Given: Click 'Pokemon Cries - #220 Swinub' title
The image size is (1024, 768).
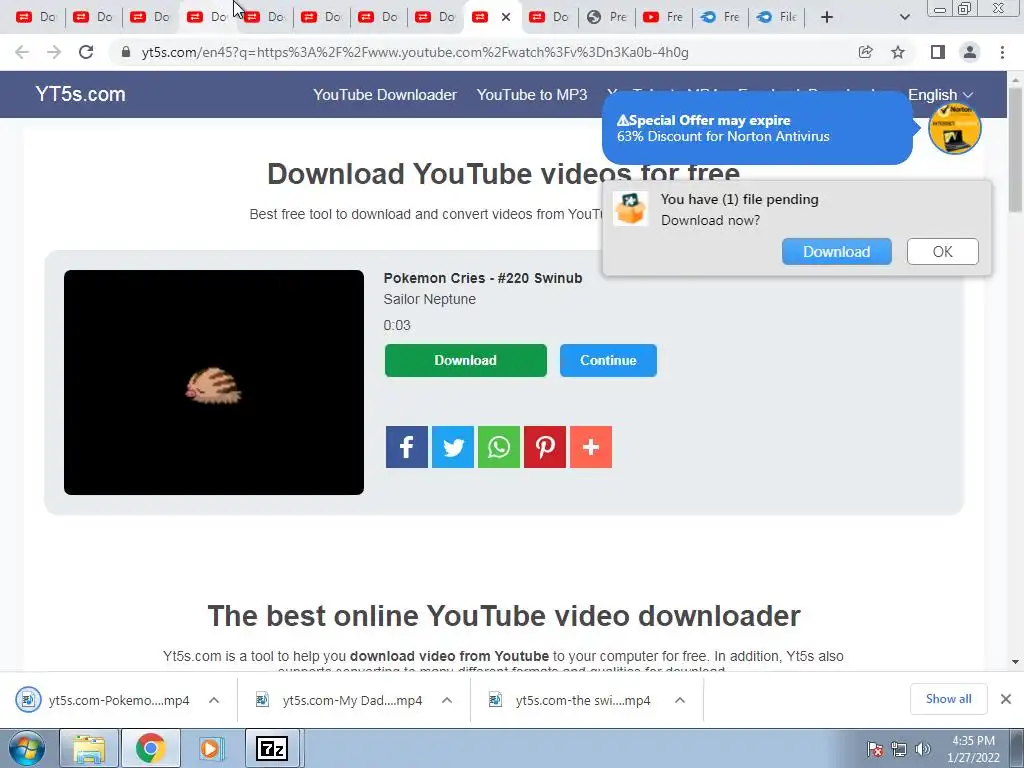Looking at the screenshot, I should [483, 278].
